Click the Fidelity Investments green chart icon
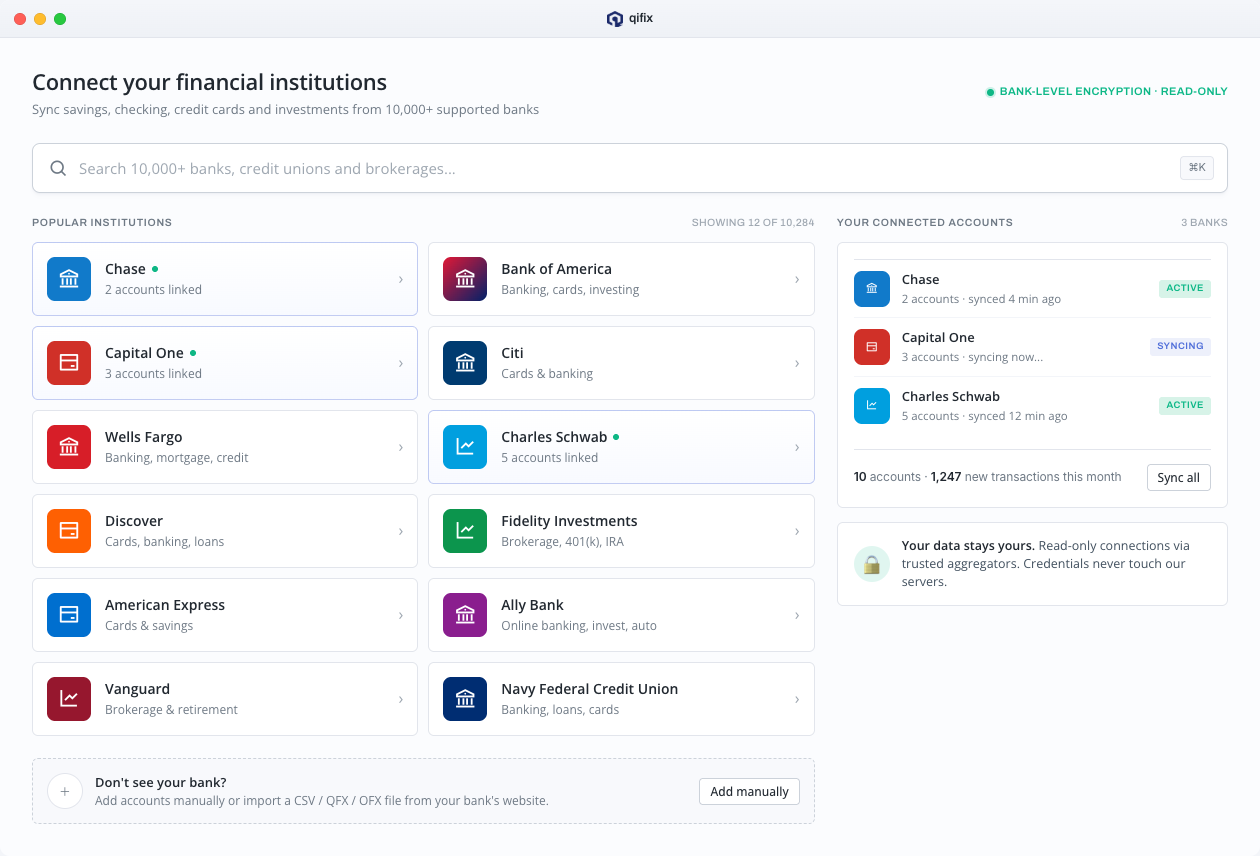1260x856 pixels. coord(465,531)
